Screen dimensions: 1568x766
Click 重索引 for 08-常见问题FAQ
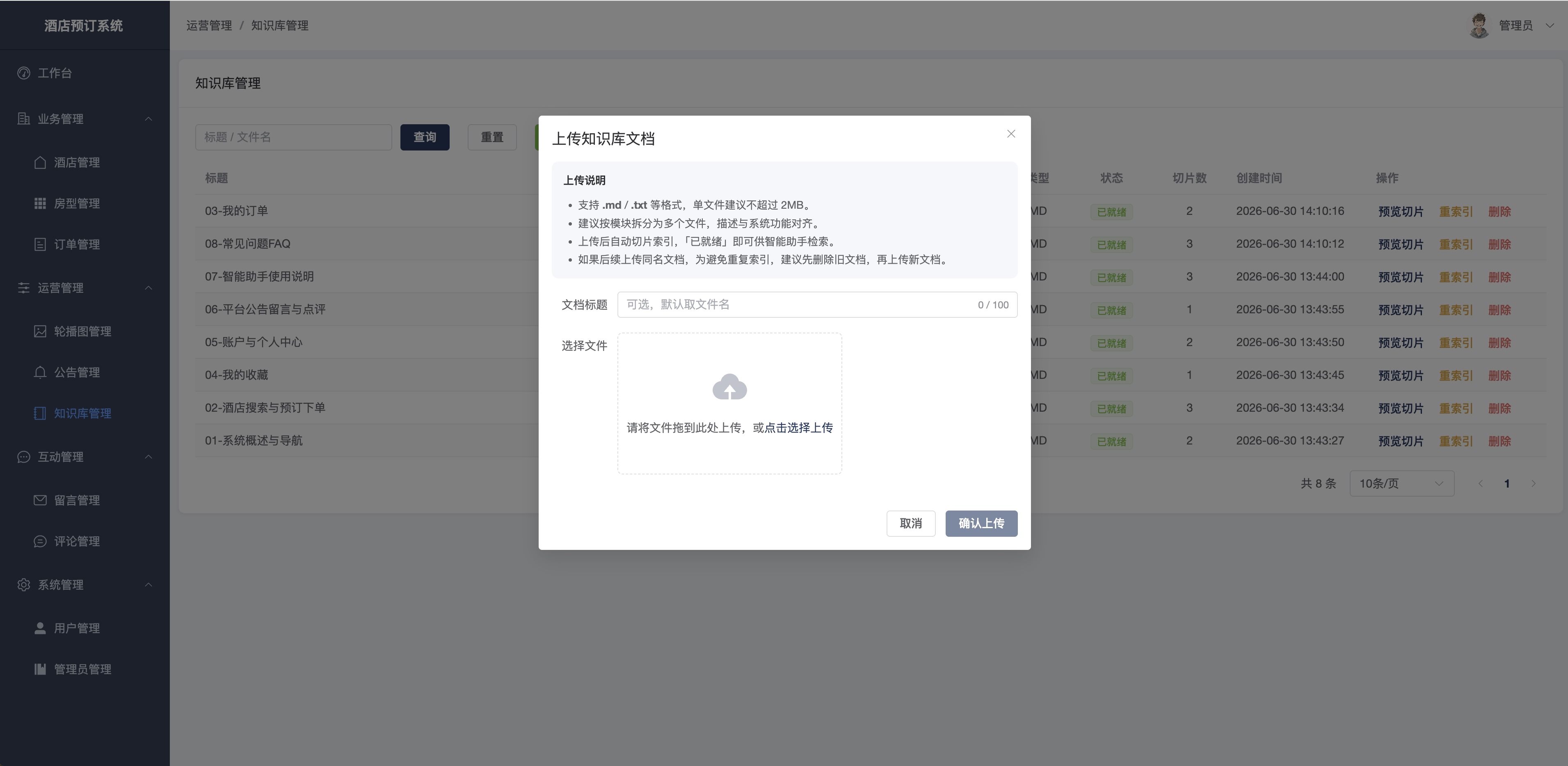pyautogui.click(x=1456, y=244)
